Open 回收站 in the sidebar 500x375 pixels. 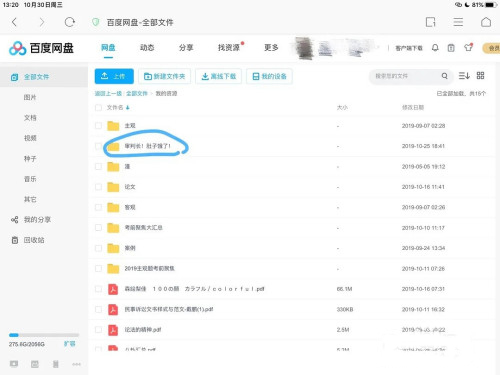click(x=34, y=240)
